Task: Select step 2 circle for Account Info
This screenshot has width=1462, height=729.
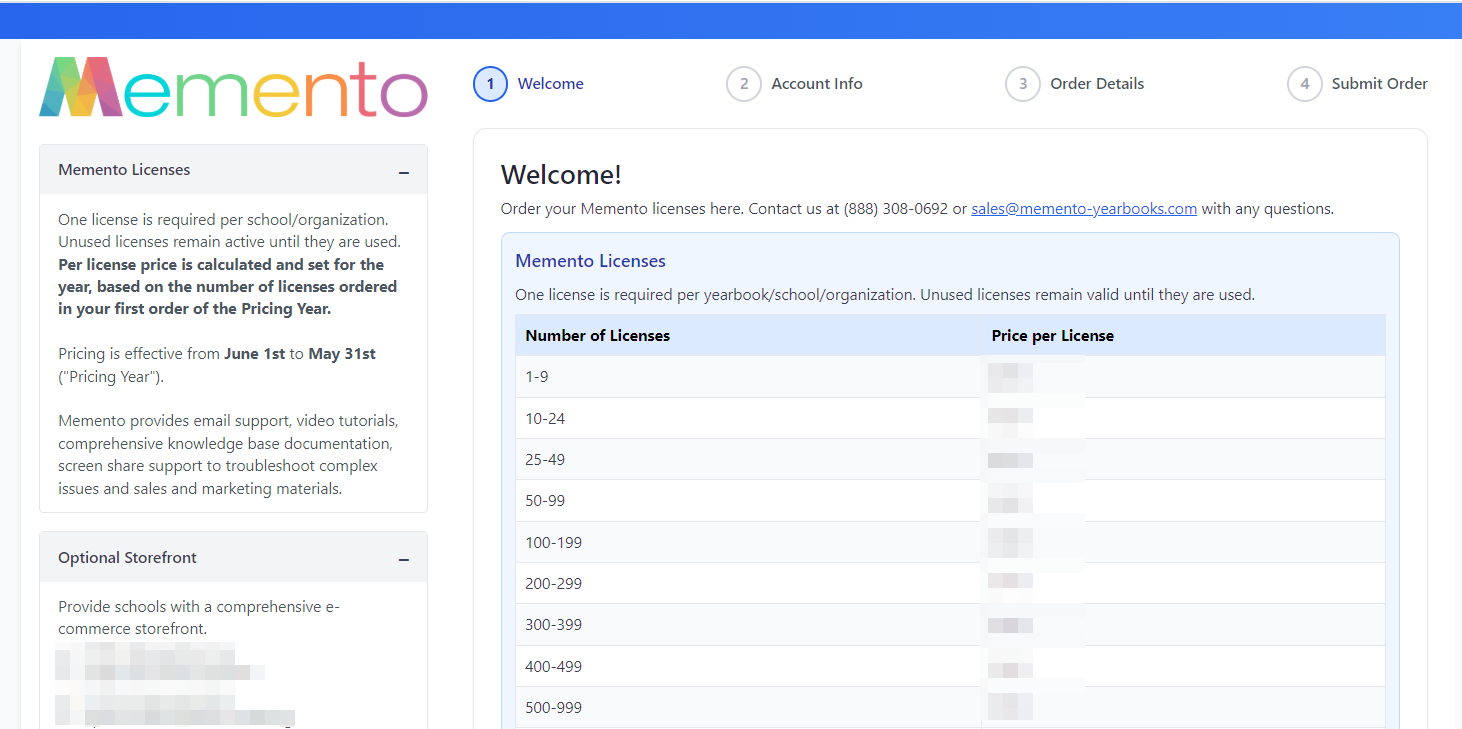Action: (x=744, y=84)
